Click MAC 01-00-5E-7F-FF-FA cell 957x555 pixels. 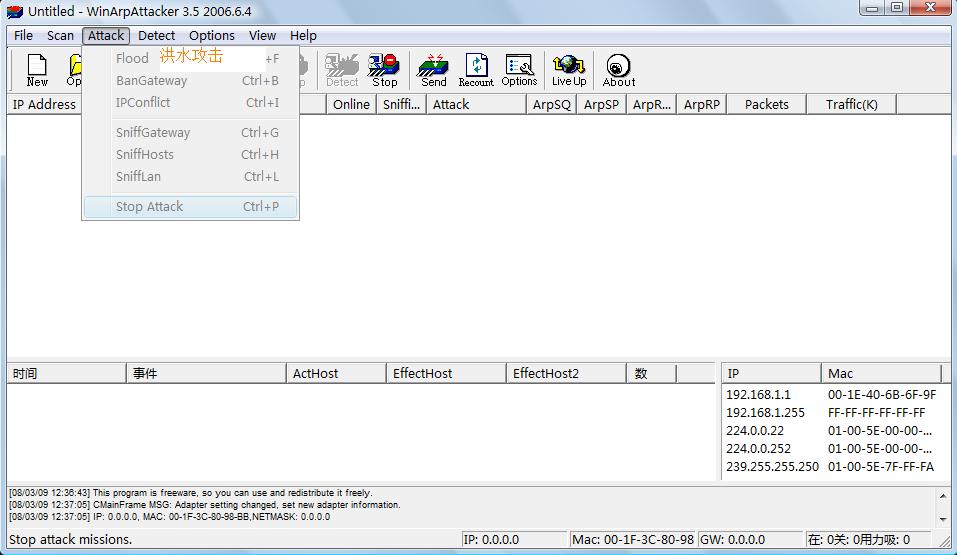[x=881, y=467]
